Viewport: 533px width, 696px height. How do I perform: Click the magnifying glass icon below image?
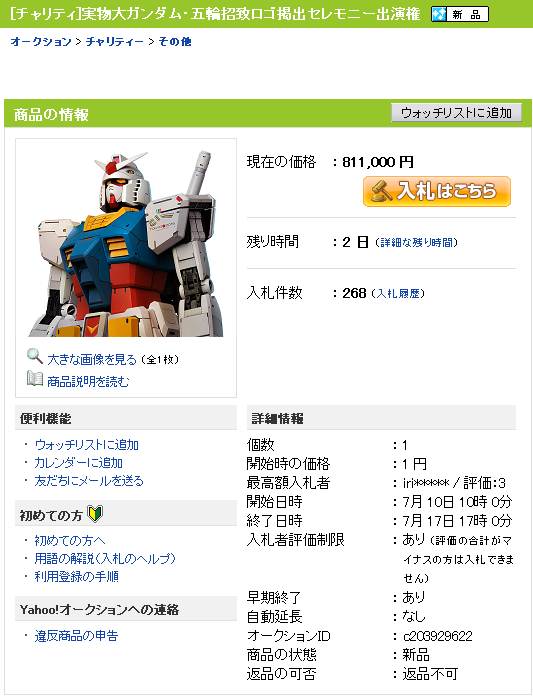(35, 356)
